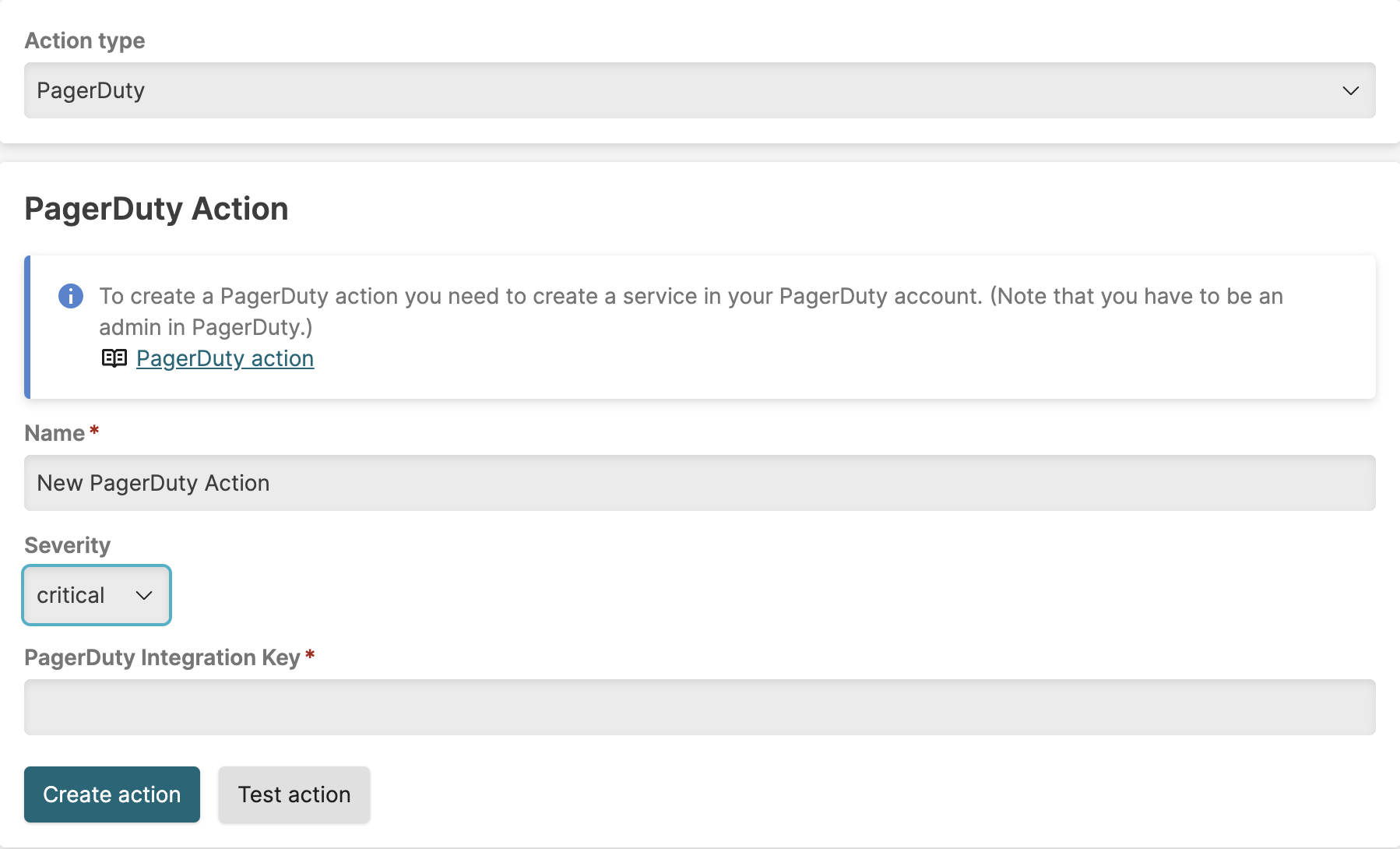Click the info icon in the notice panel
This screenshot has width=1400, height=849.
[71, 296]
